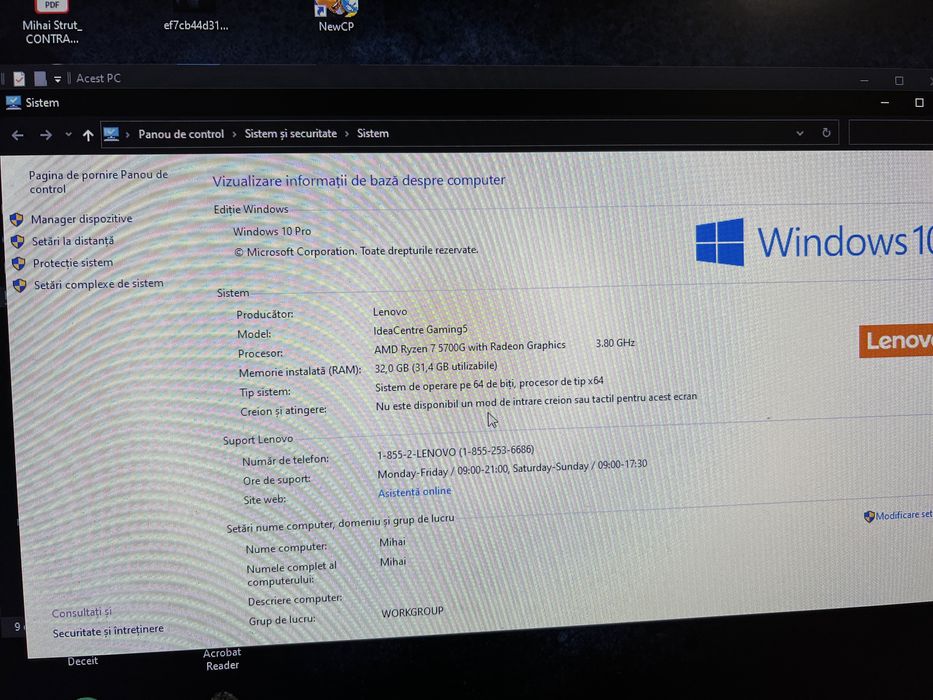The image size is (933, 700).
Task: Click the Vizualizare informații de bază heading
Action: [359, 180]
